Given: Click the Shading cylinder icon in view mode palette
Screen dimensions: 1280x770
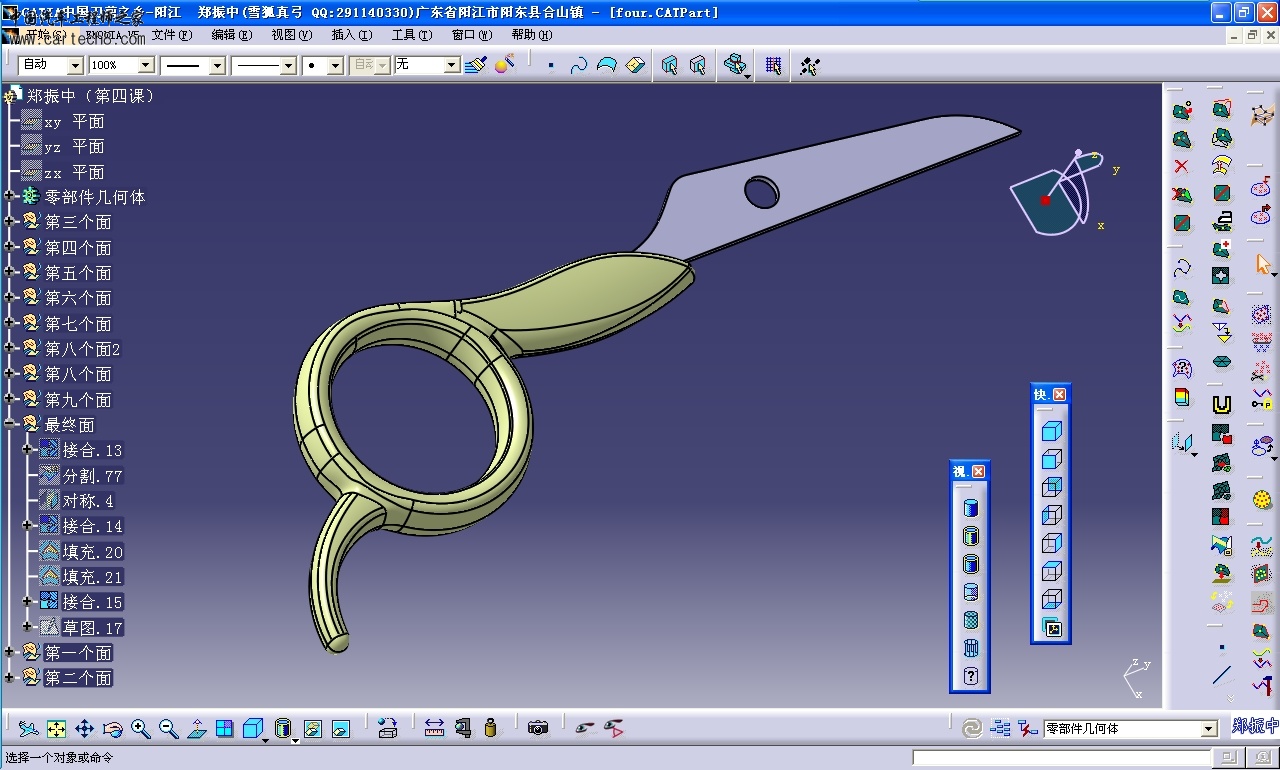Looking at the screenshot, I should click(x=970, y=508).
